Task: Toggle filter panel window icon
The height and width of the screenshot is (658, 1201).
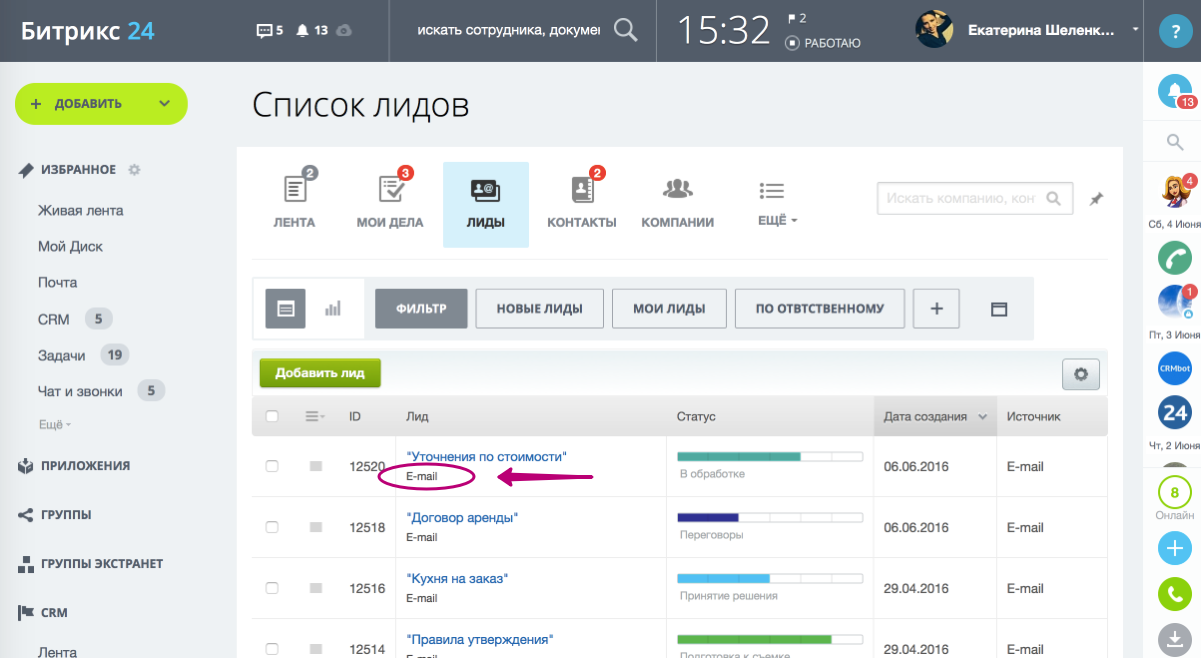Action: (x=998, y=309)
